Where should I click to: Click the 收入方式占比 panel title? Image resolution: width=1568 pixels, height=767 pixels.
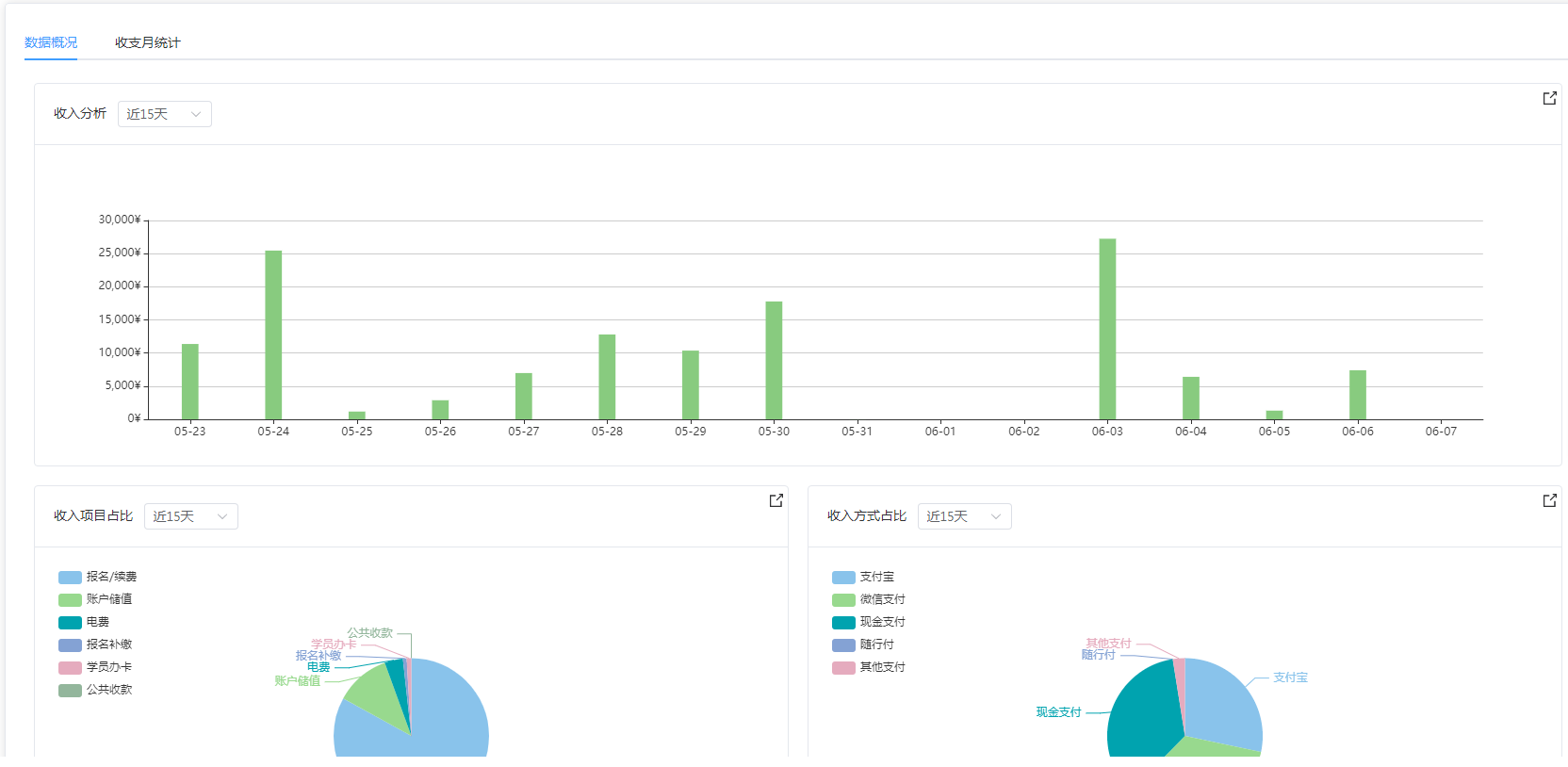click(x=867, y=515)
